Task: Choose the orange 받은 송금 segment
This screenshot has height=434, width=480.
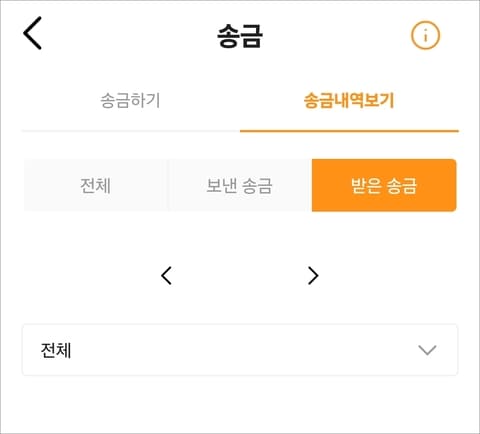Action: click(x=384, y=185)
